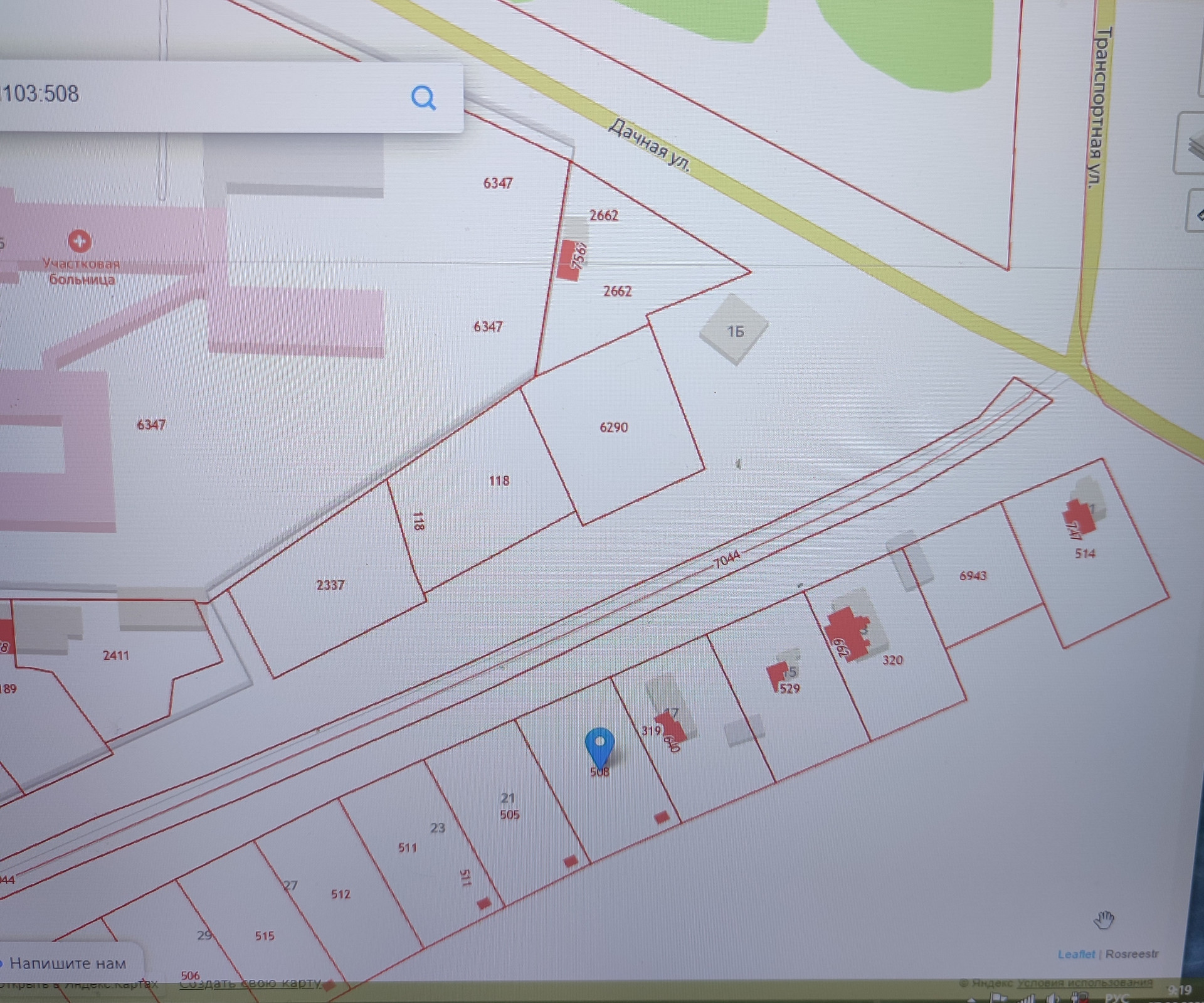
Task: Click the blue pin on parcel 508
Action: click(599, 746)
